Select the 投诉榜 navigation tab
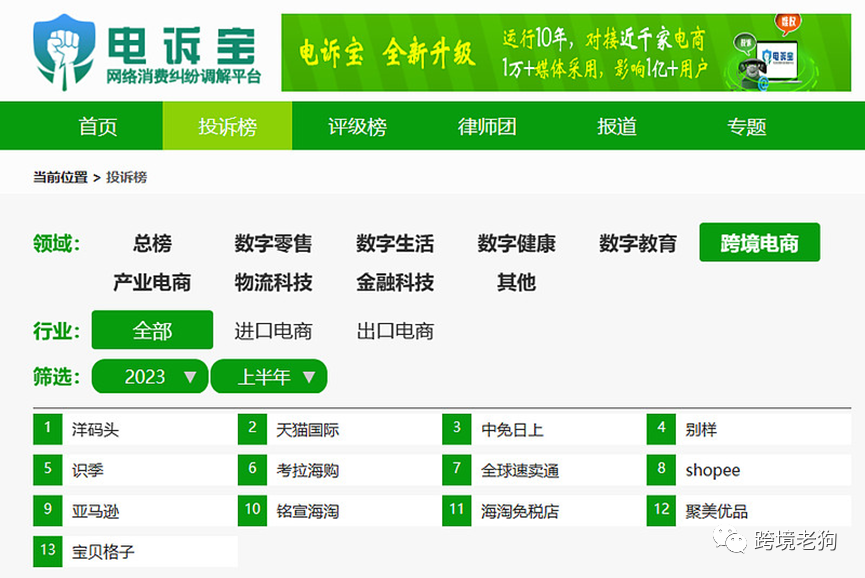Viewport: 865px width, 578px height. [x=227, y=126]
